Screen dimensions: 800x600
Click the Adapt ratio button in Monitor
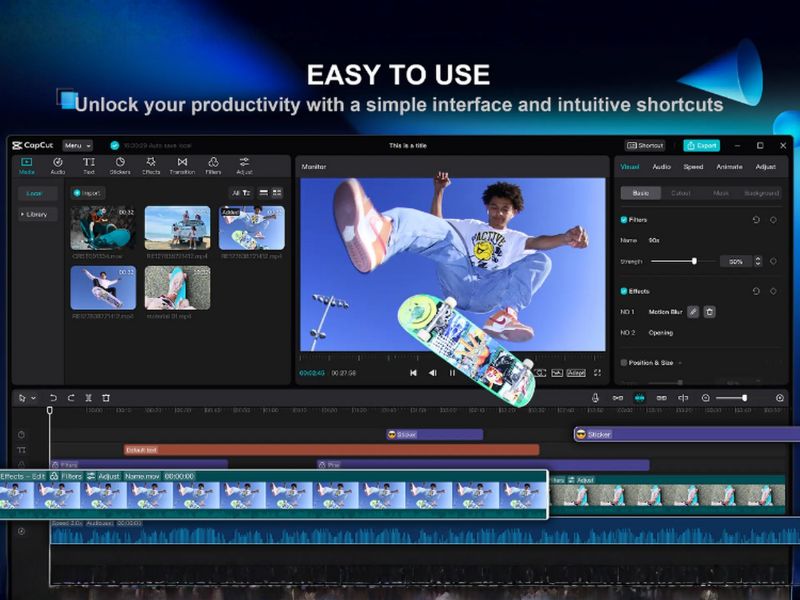pos(576,373)
